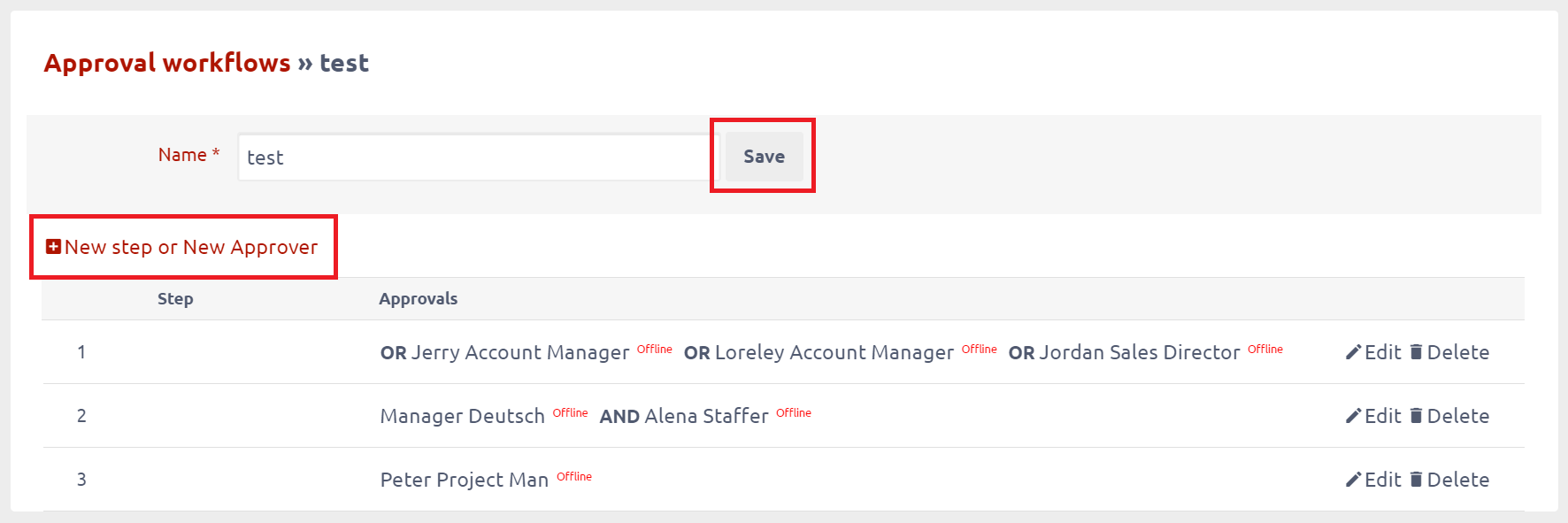Go back to Approval workflows breadcrumb
The width and height of the screenshot is (1568, 523).
pyautogui.click(x=167, y=63)
